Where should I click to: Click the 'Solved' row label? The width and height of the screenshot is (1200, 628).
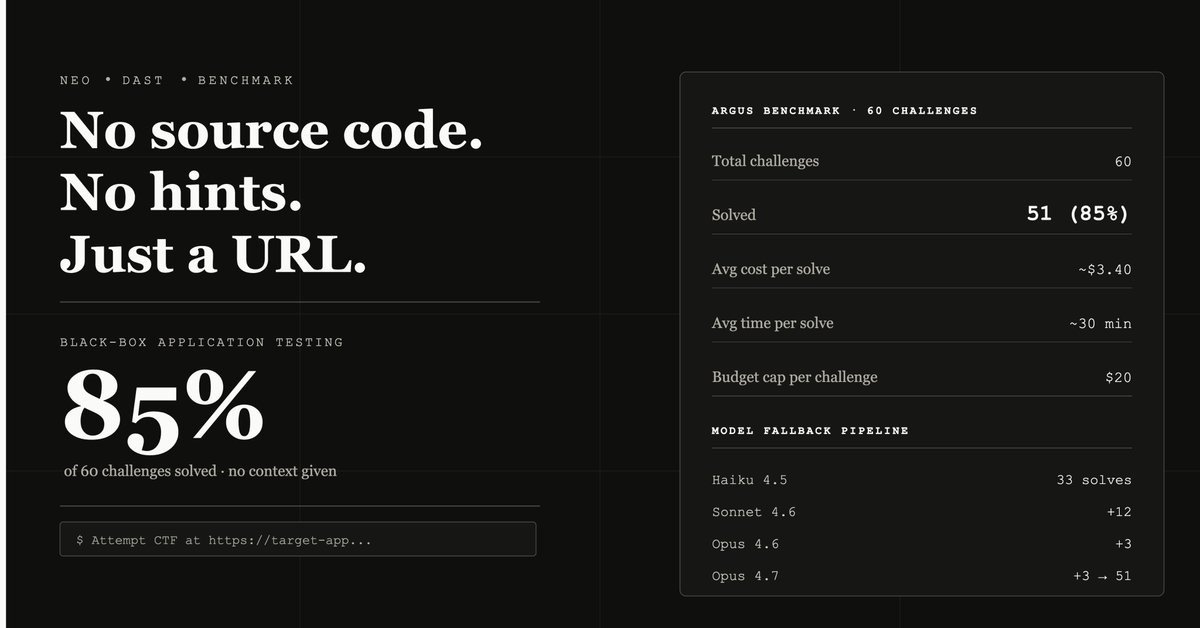pyautogui.click(x=734, y=215)
